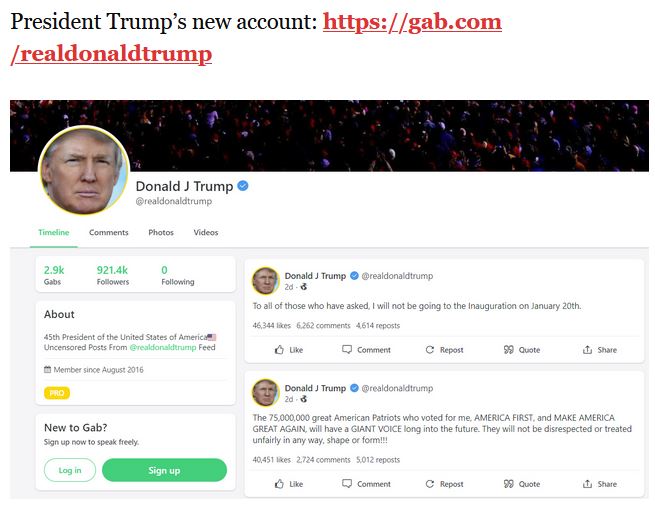Click the Log in button
This screenshot has height=509, width=655.
(70, 470)
